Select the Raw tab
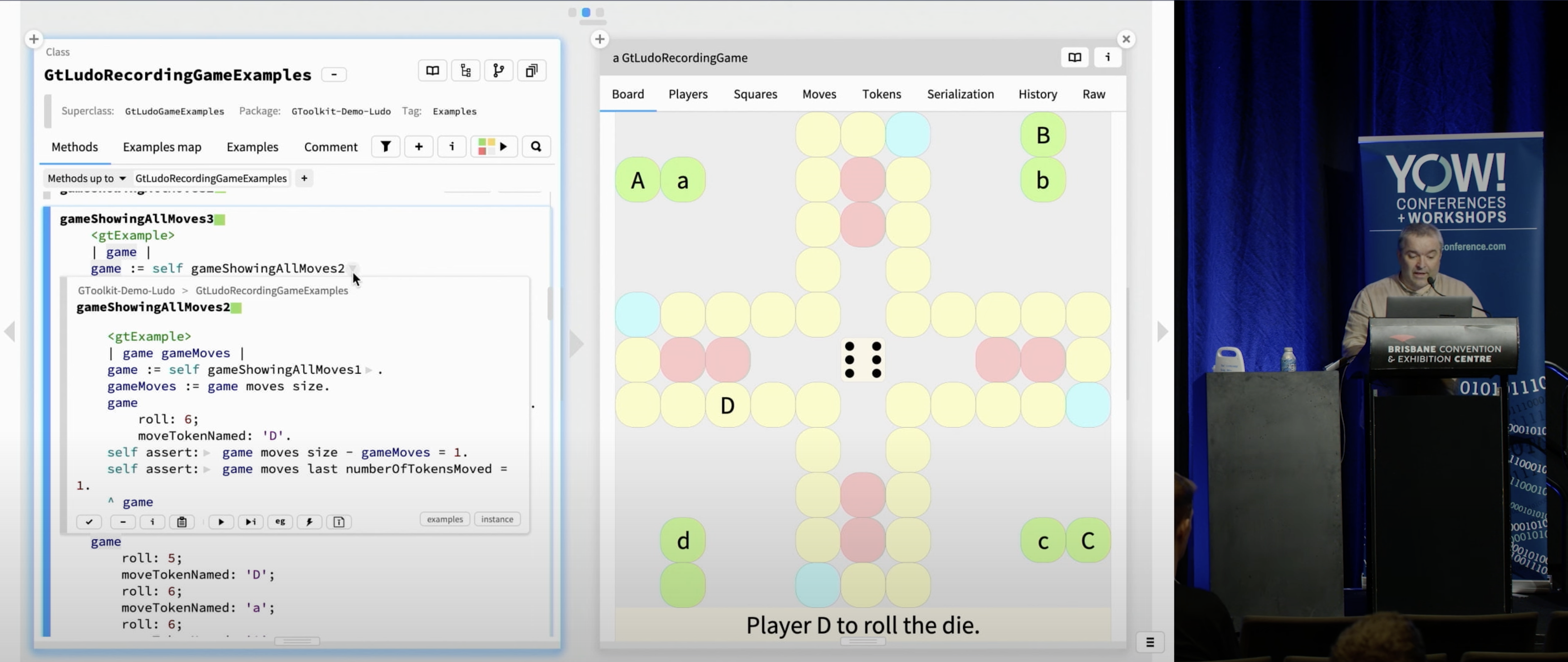1568x662 pixels. (1093, 94)
